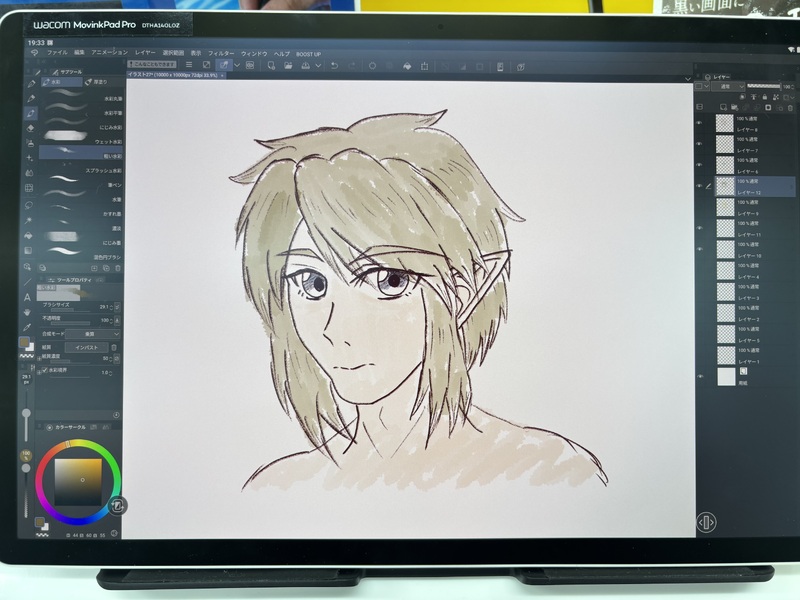The height and width of the screenshot is (600, 800).
Task: Hide レイヤー 12 using its eye icon
Action: [699, 186]
